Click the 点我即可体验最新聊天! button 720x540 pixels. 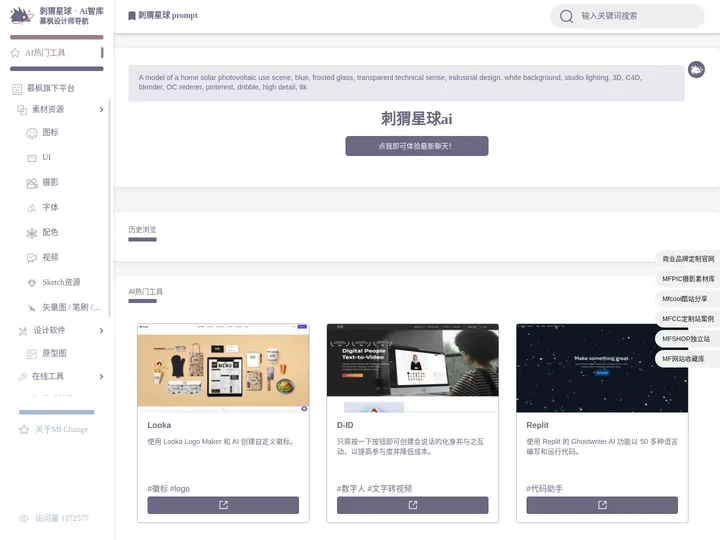click(417, 146)
